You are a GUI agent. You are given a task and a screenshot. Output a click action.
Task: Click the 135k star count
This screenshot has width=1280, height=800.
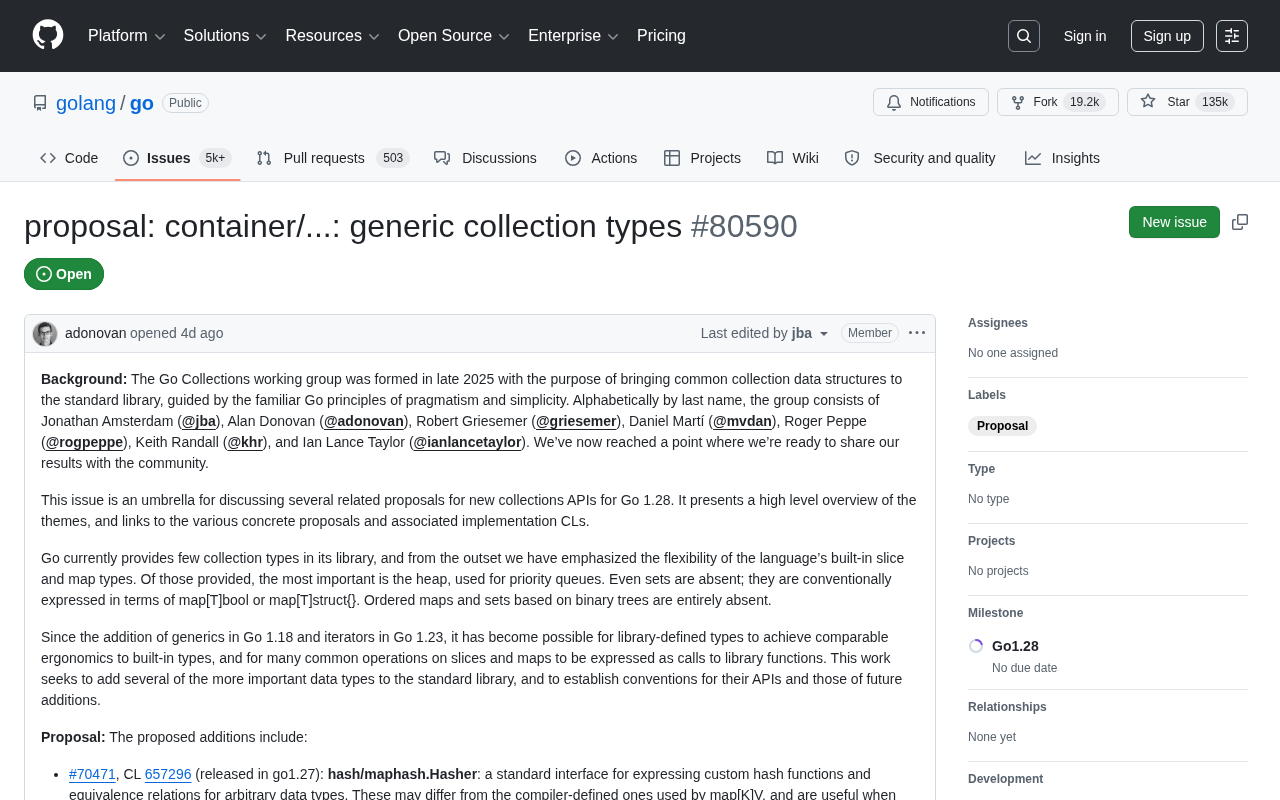(x=1215, y=102)
